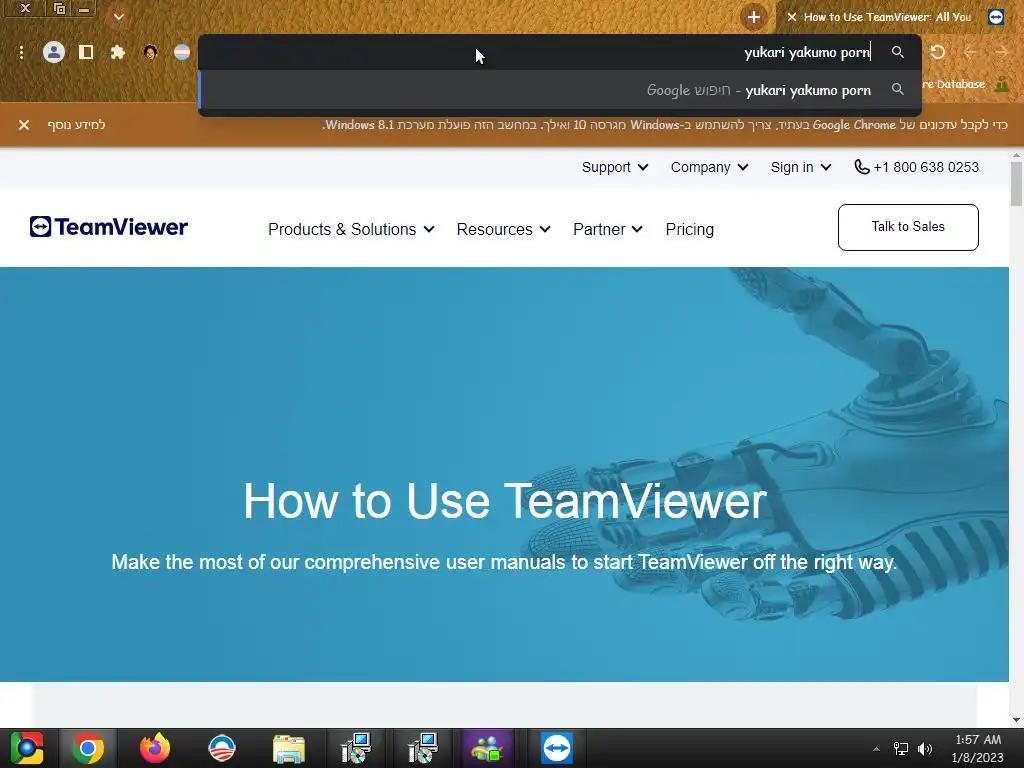The height and width of the screenshot is (768, 1024).
Task: Launch Firefox from the taskbar
Action: (x=155, y=748)
